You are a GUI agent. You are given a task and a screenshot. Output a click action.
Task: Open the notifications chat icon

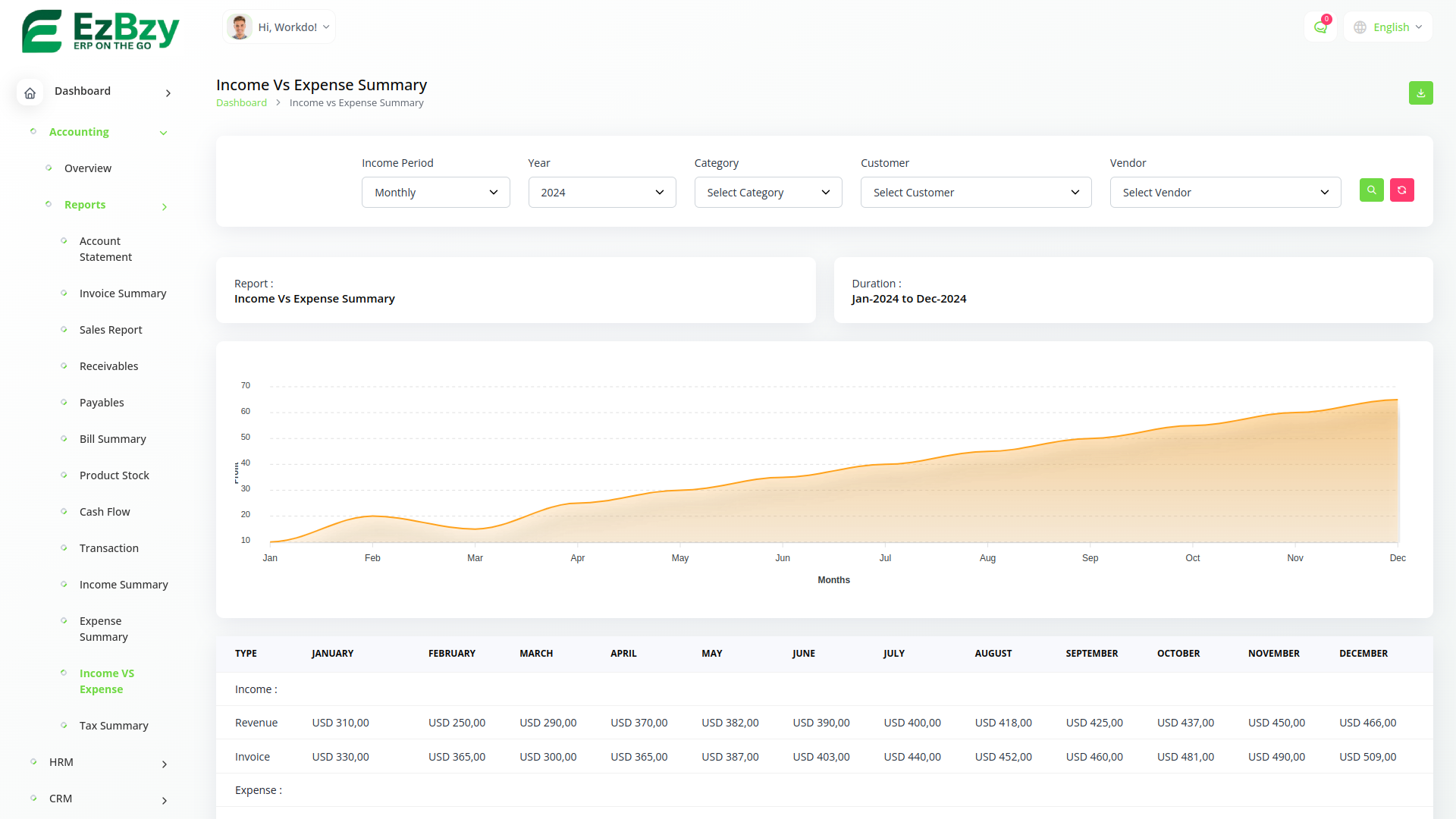click(1320, 27)
